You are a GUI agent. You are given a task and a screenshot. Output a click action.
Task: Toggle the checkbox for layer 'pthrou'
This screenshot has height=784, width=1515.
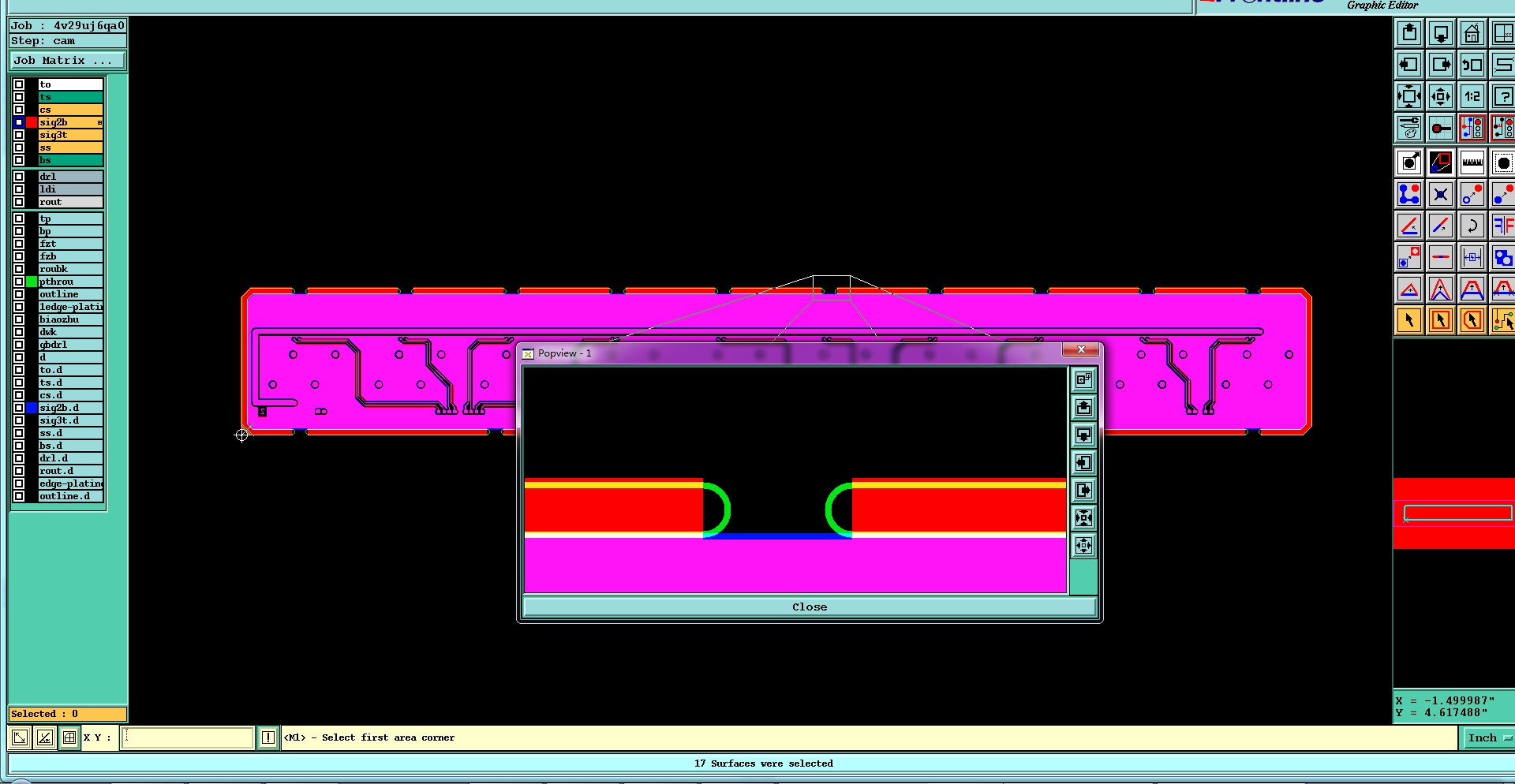[x=19, y=282]
